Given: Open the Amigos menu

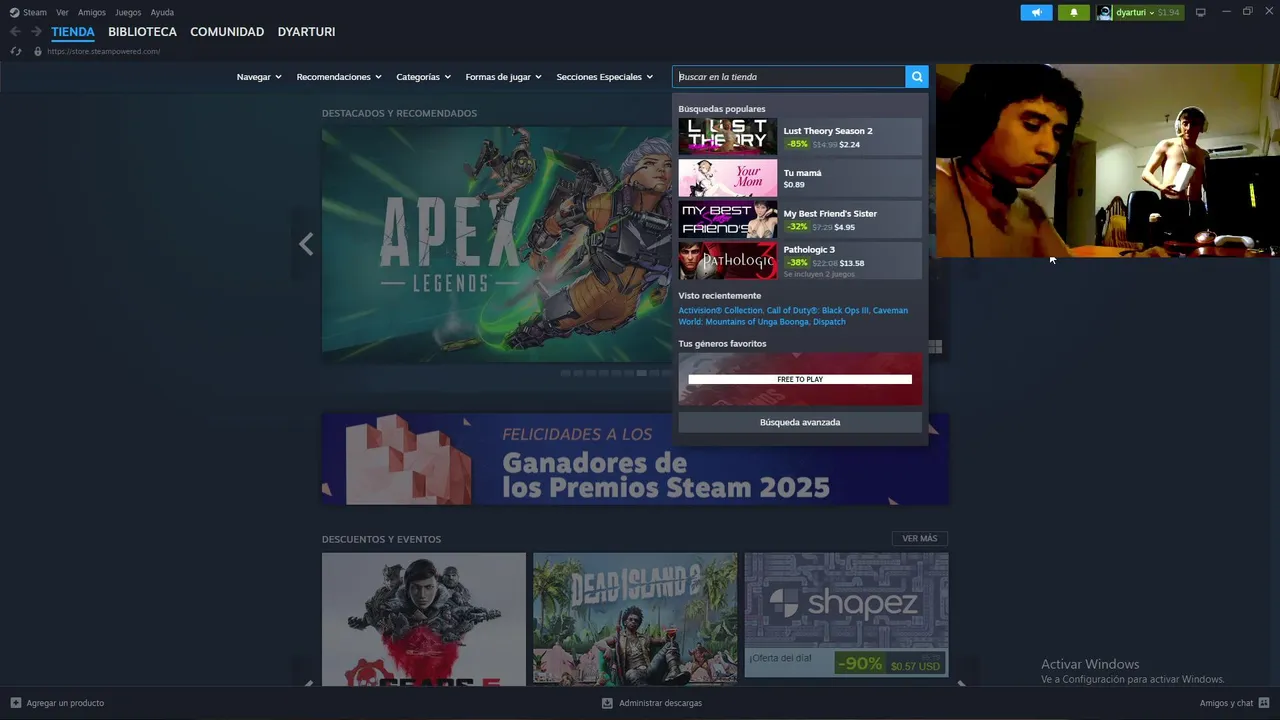Looking at the screenshot, I should coord(92,13).
